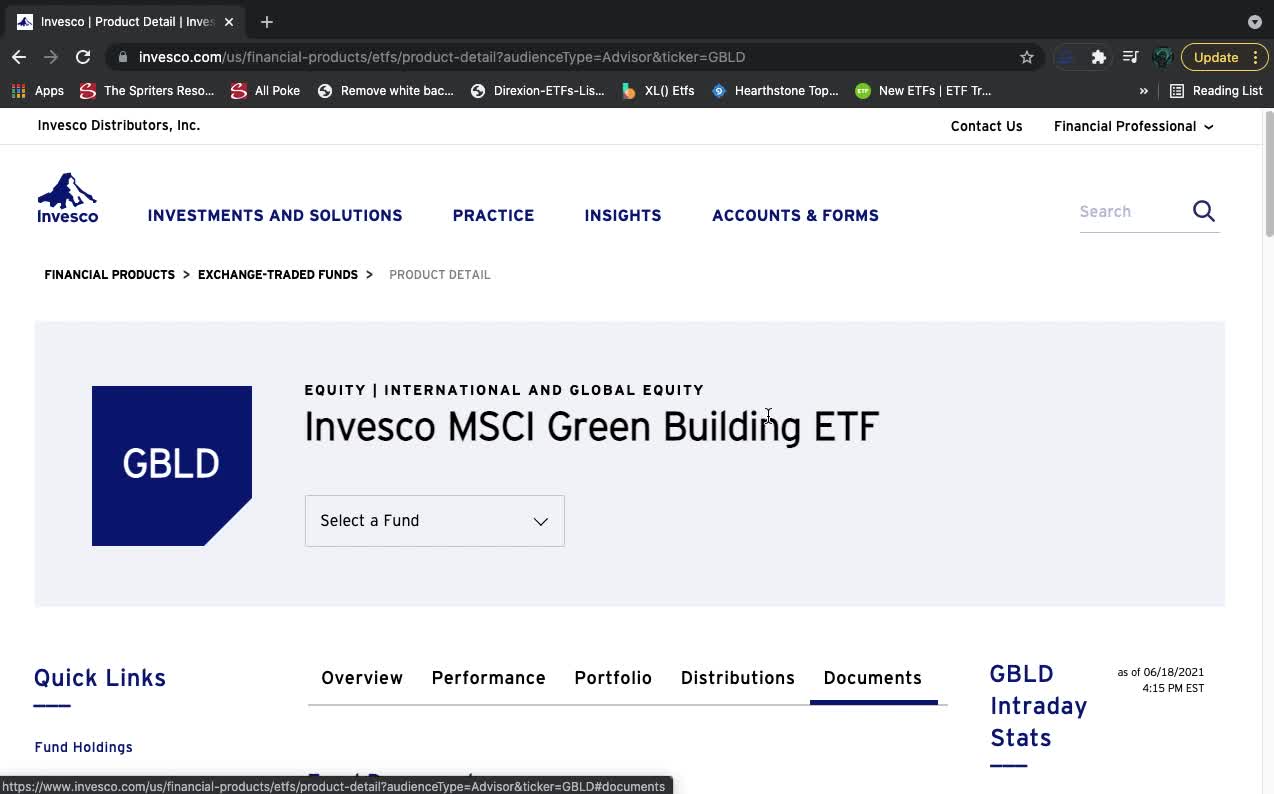1274x794 pixels.
Task: Click the GBLD Intraday Stats heading
Action: 1038,706
